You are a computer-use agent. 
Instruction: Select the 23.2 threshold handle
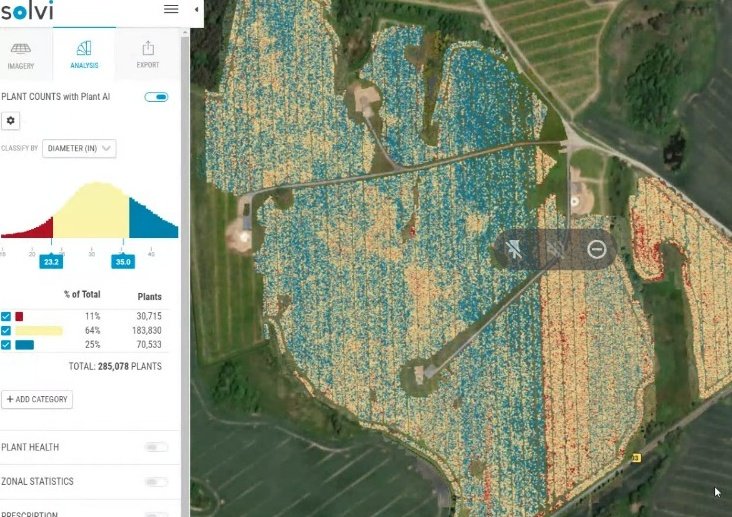(x=51, y=261)
